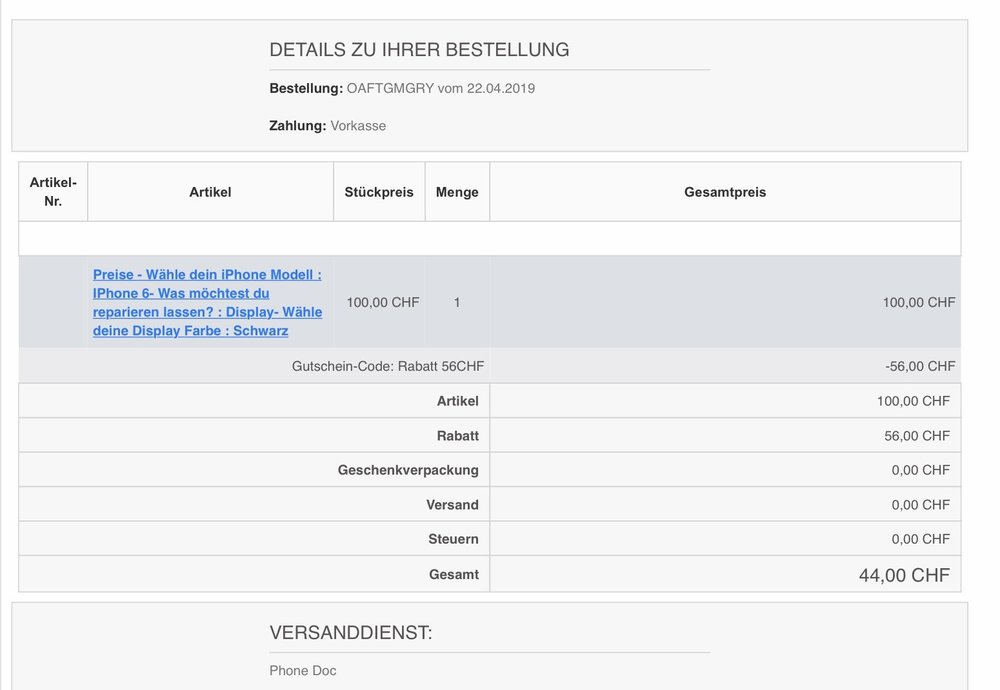1000x690 pixels.
Task: Click the 'Stückpreis' column header
Action: [379, 192]
